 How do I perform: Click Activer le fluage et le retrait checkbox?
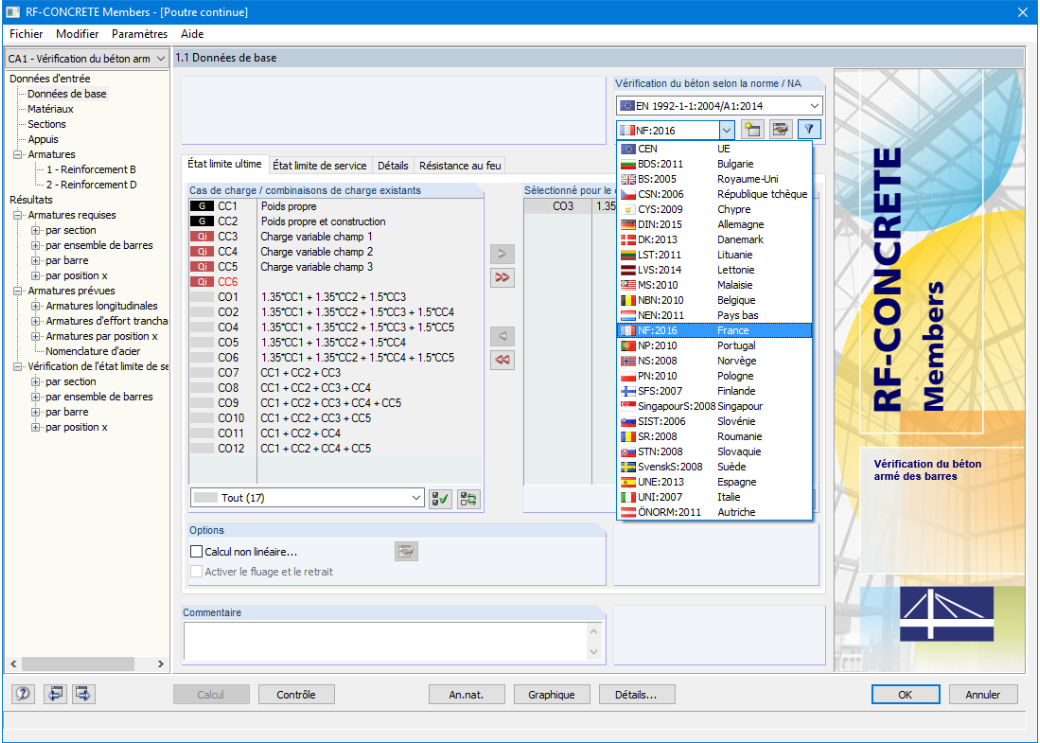click(196, 572)
